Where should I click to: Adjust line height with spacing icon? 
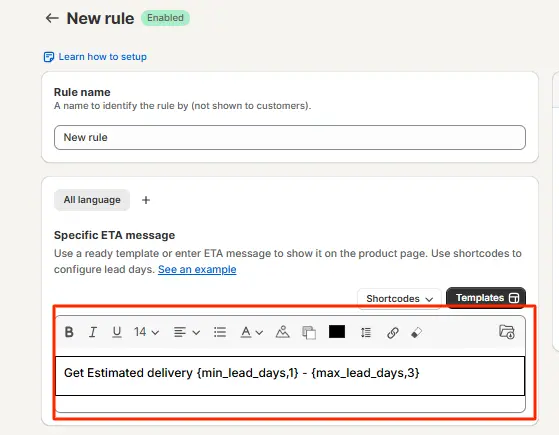[365, 332]
